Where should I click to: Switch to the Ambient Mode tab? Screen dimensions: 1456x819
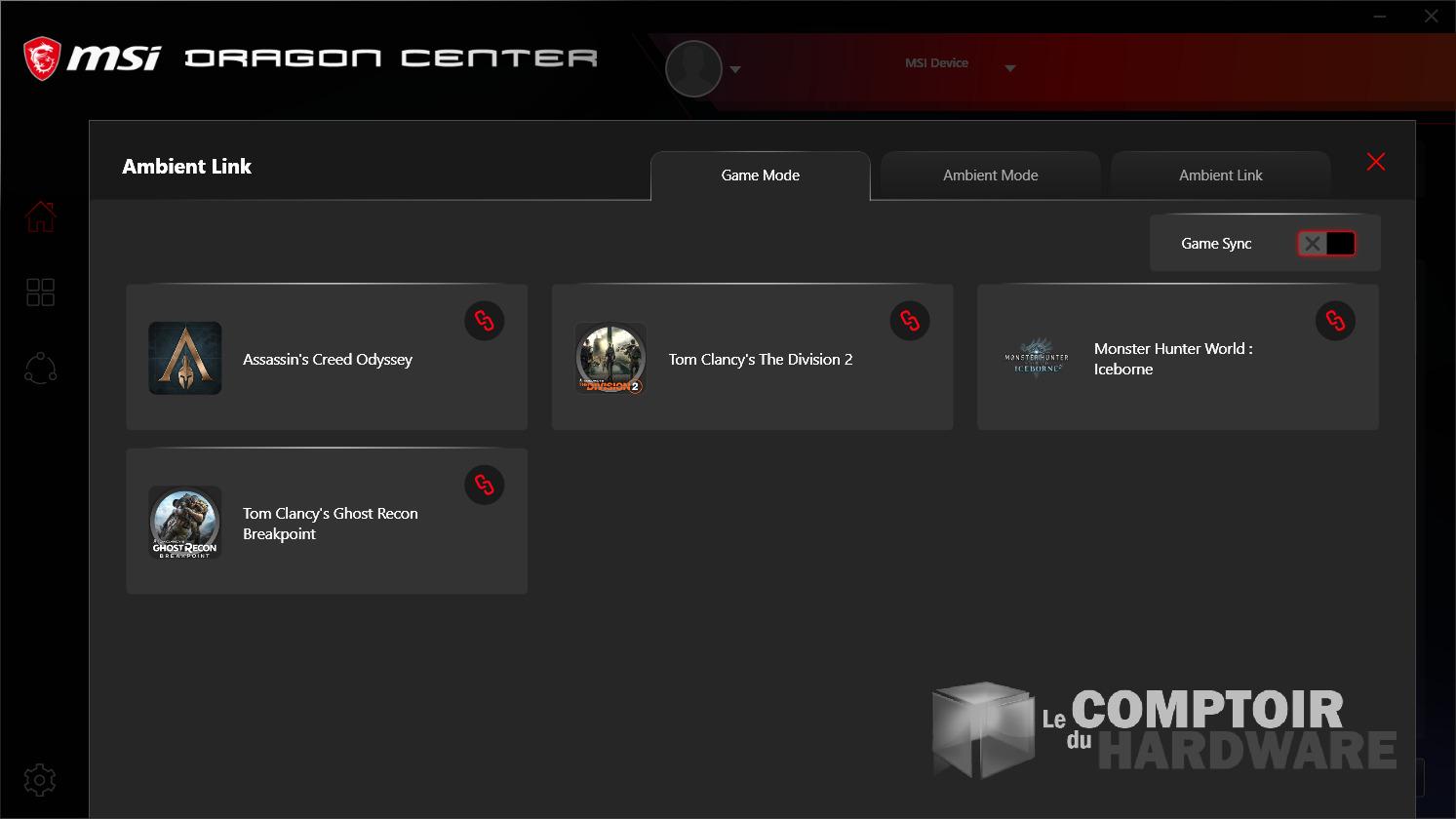(x=990, y=175)
